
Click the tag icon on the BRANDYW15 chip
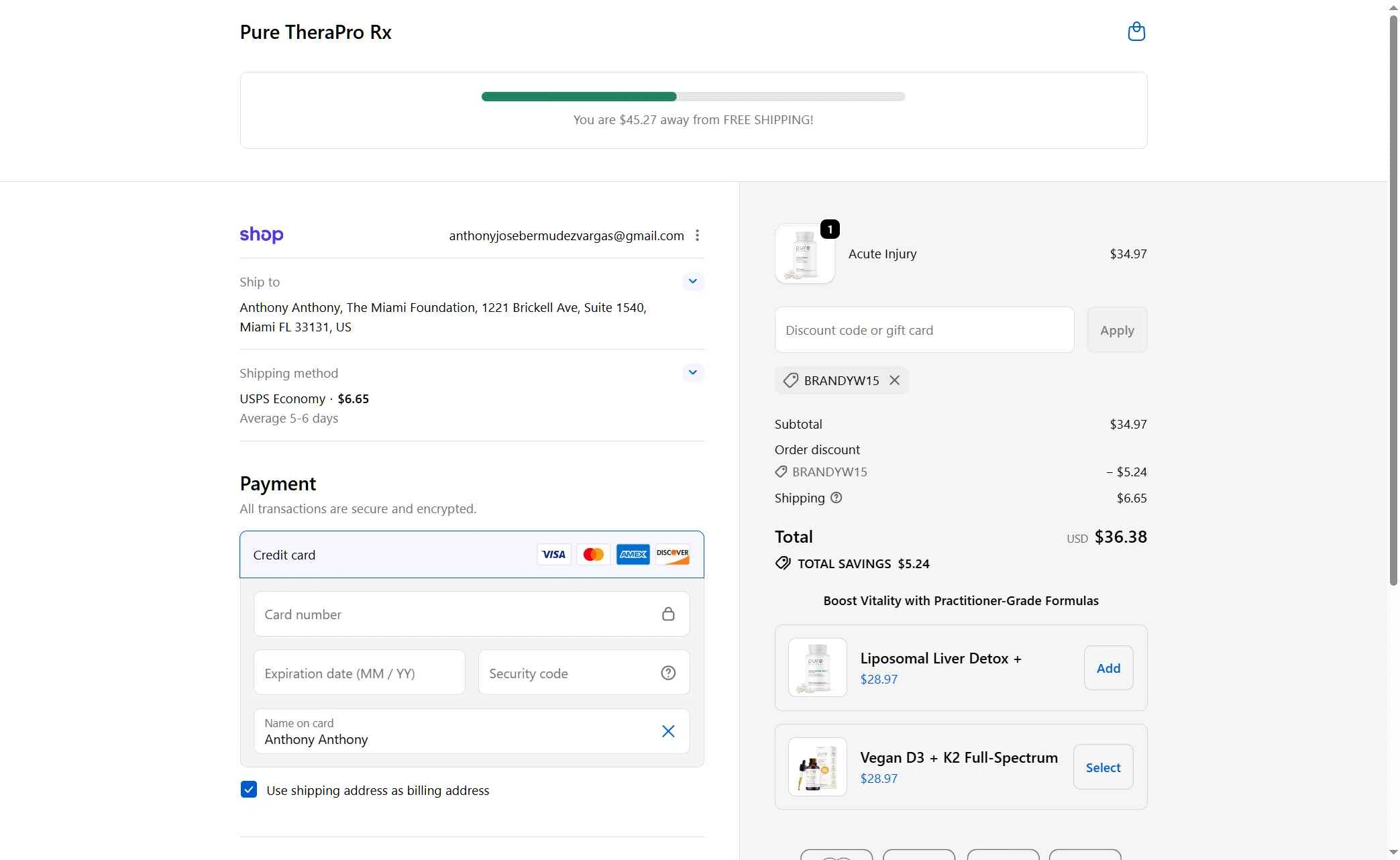point(790,380)
